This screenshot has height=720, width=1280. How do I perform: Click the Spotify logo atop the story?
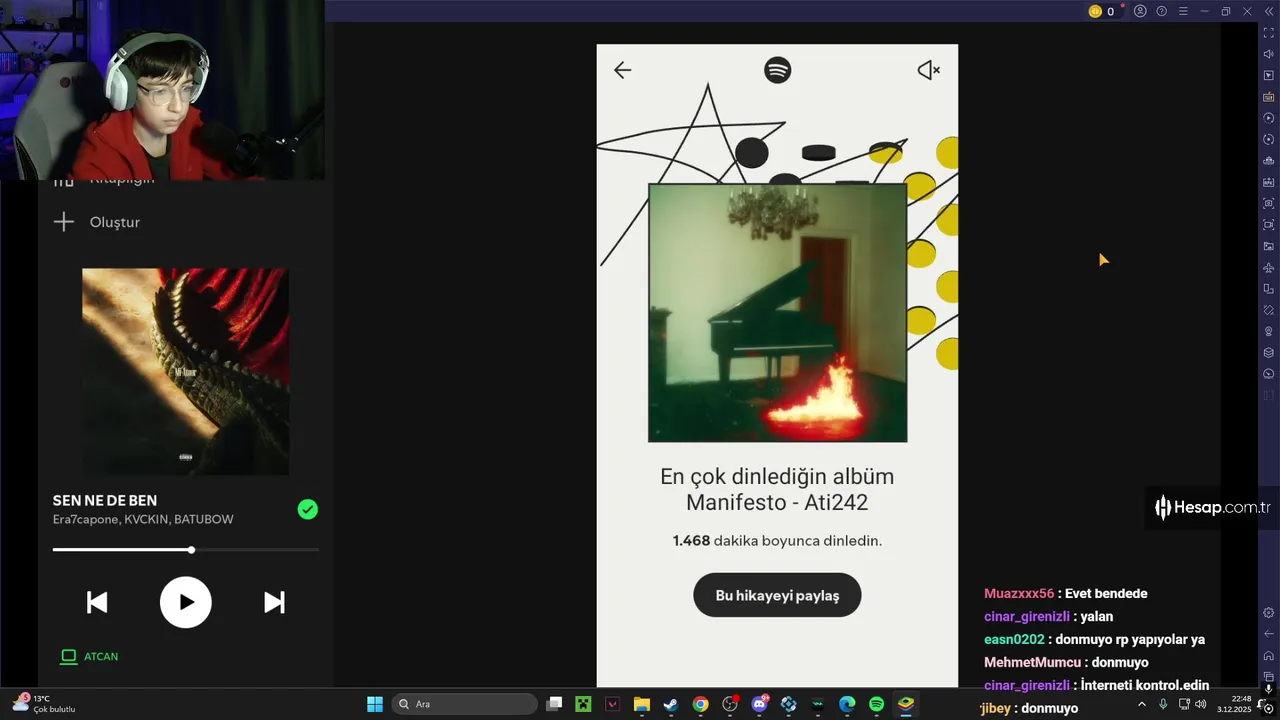777,69
